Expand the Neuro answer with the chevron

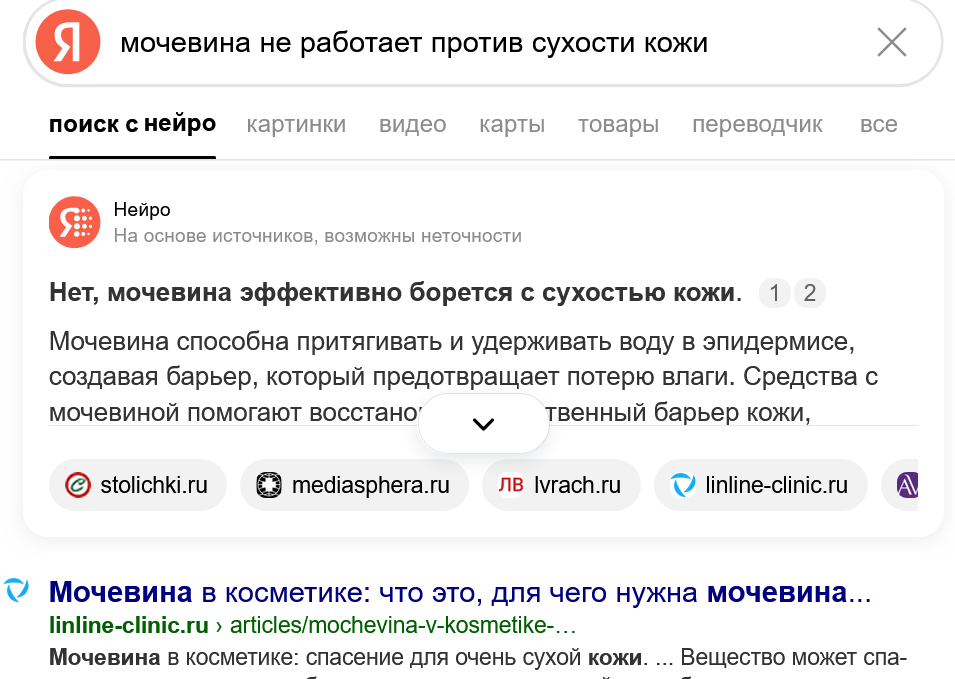coord(484,424)
